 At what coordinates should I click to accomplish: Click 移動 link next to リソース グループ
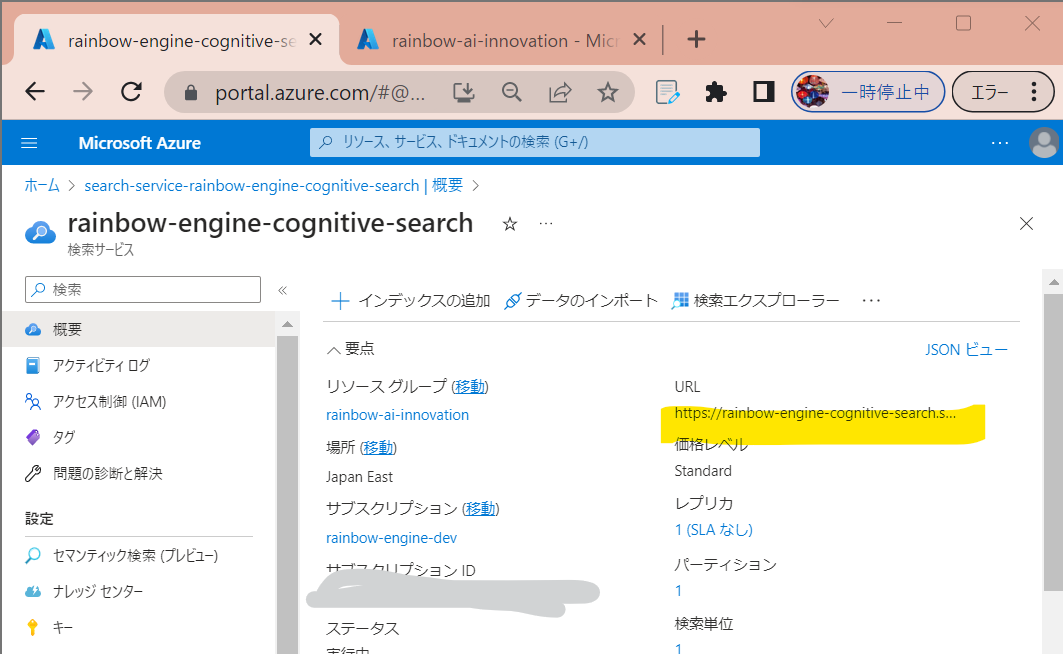tap(470, 386)
